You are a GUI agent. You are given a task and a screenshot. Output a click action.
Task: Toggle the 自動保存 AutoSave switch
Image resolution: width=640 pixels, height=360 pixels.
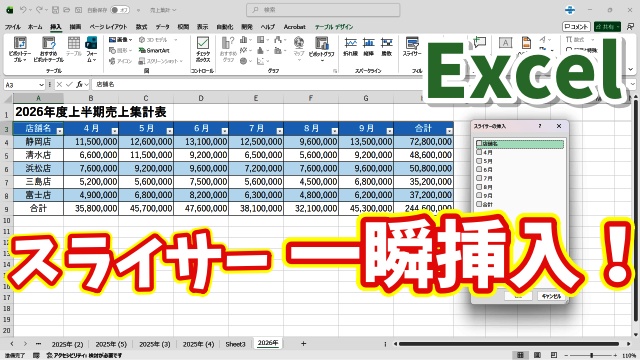tap(120, 10)
